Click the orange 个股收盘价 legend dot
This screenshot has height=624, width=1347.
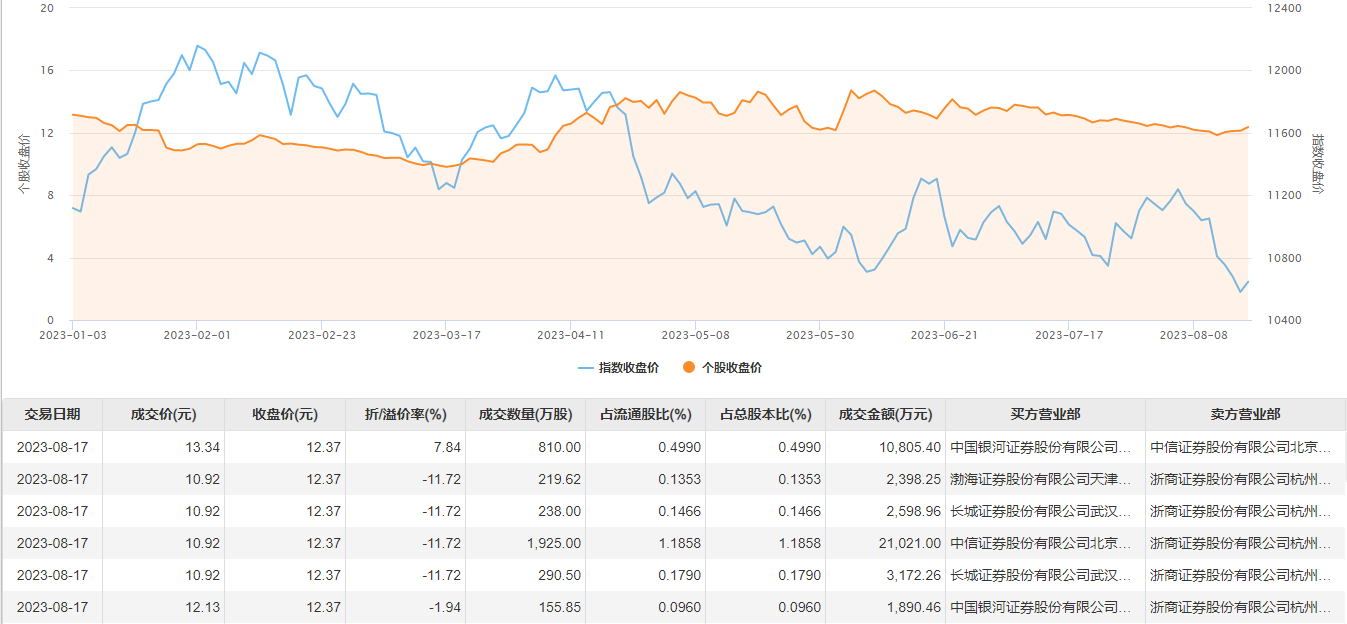coord(689,368)
